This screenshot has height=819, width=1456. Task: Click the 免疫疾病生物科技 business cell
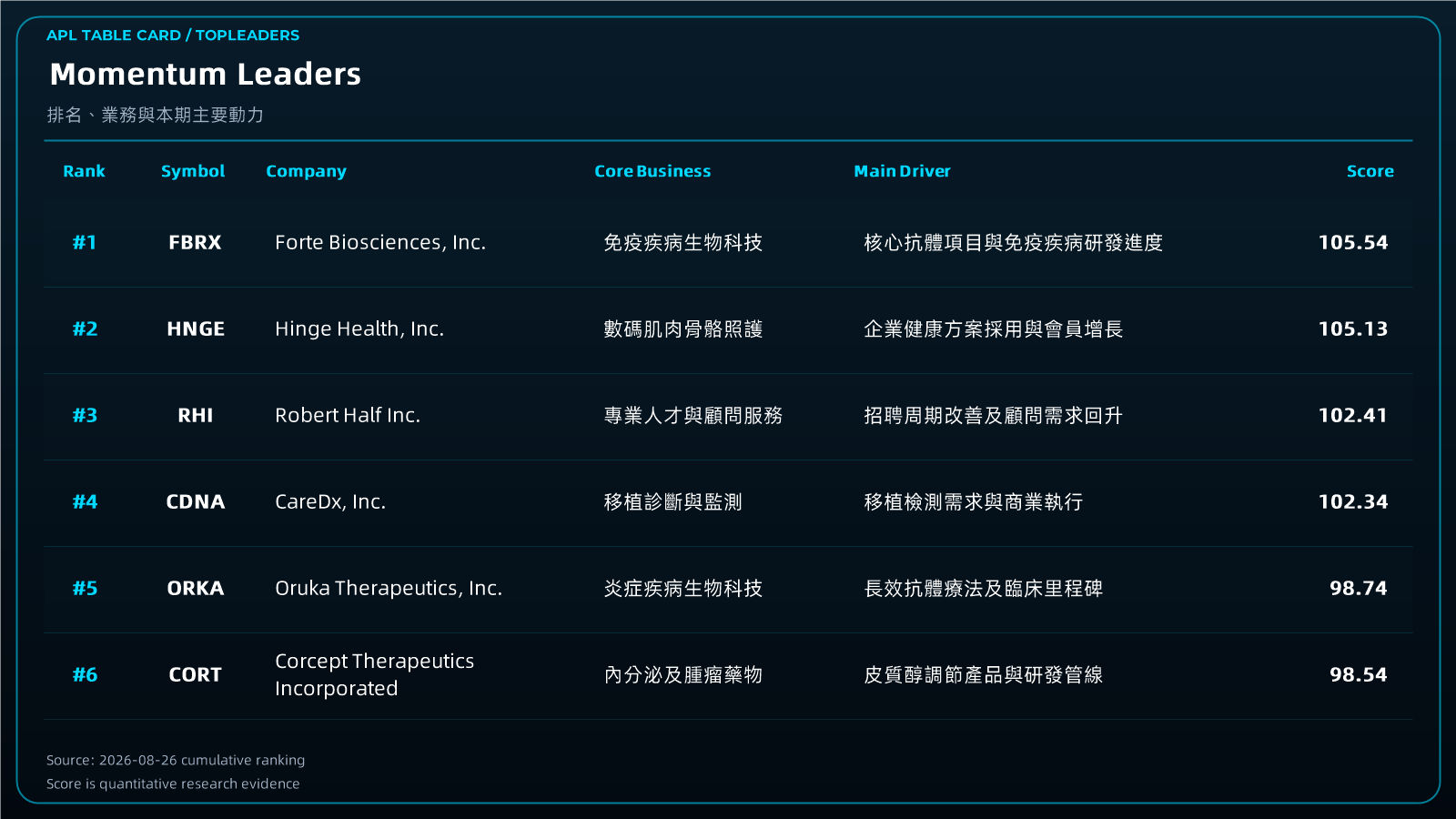click(683, 243)
